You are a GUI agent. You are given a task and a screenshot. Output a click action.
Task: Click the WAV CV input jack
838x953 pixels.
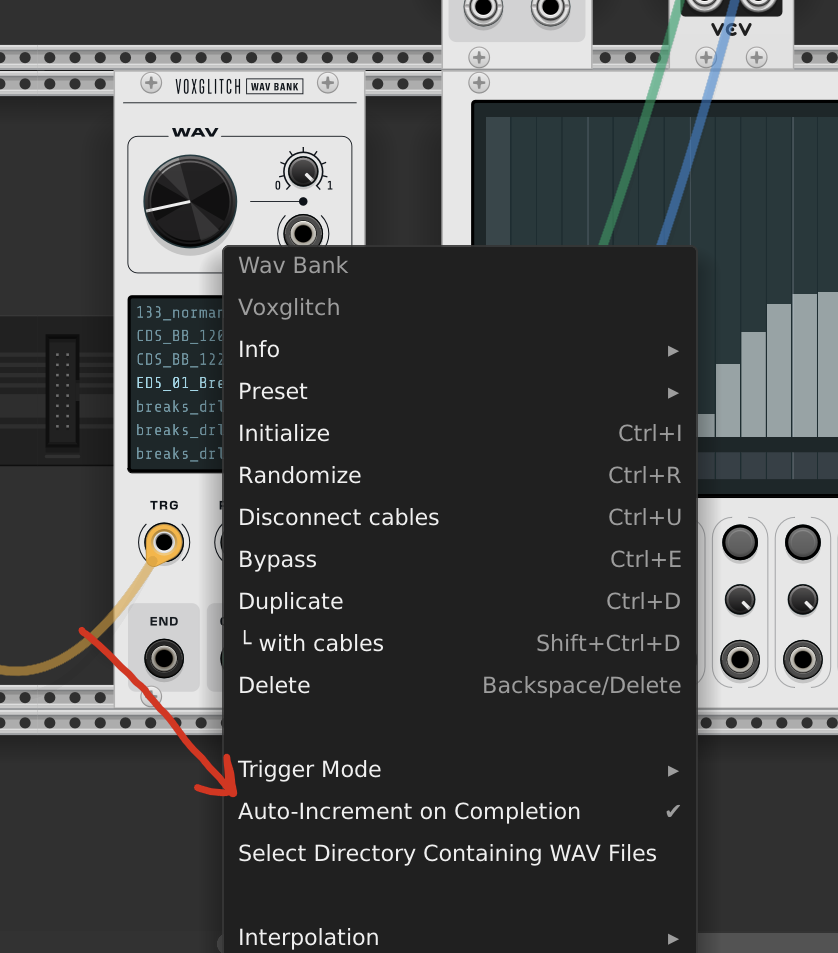tap(300, 232)
